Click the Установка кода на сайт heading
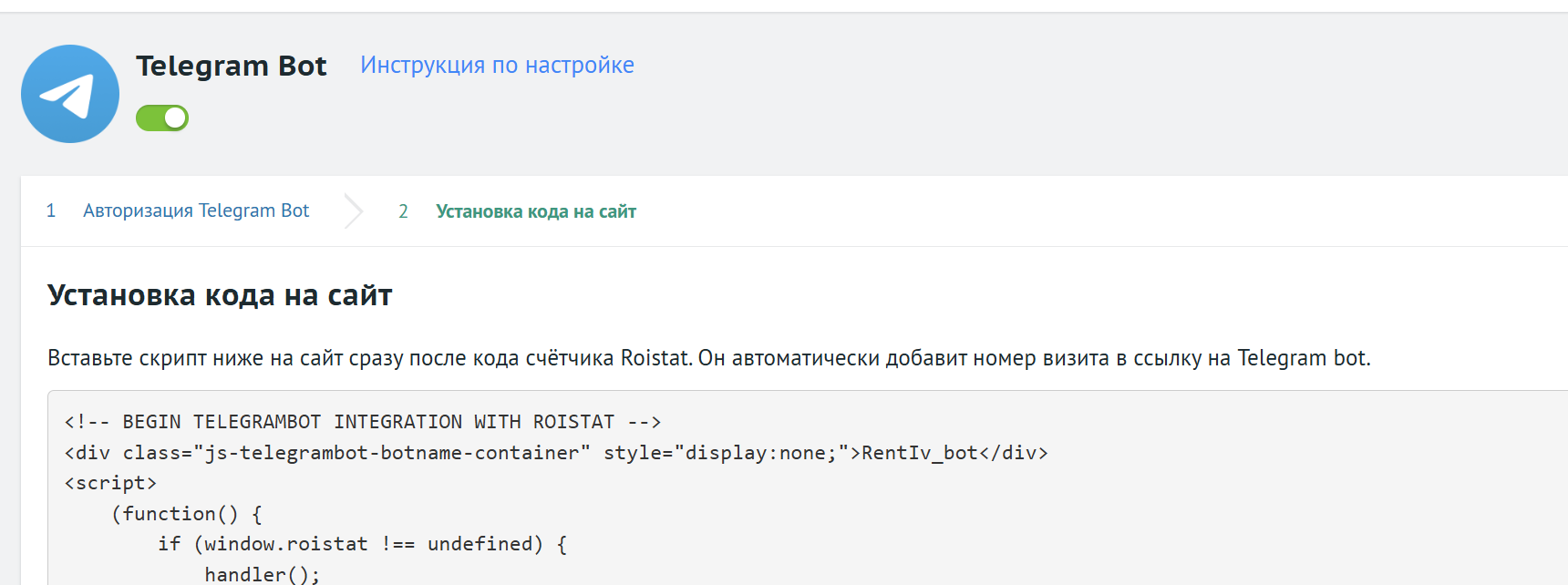The height and width of the screenshot is (585, 1568). coord(220,295)
